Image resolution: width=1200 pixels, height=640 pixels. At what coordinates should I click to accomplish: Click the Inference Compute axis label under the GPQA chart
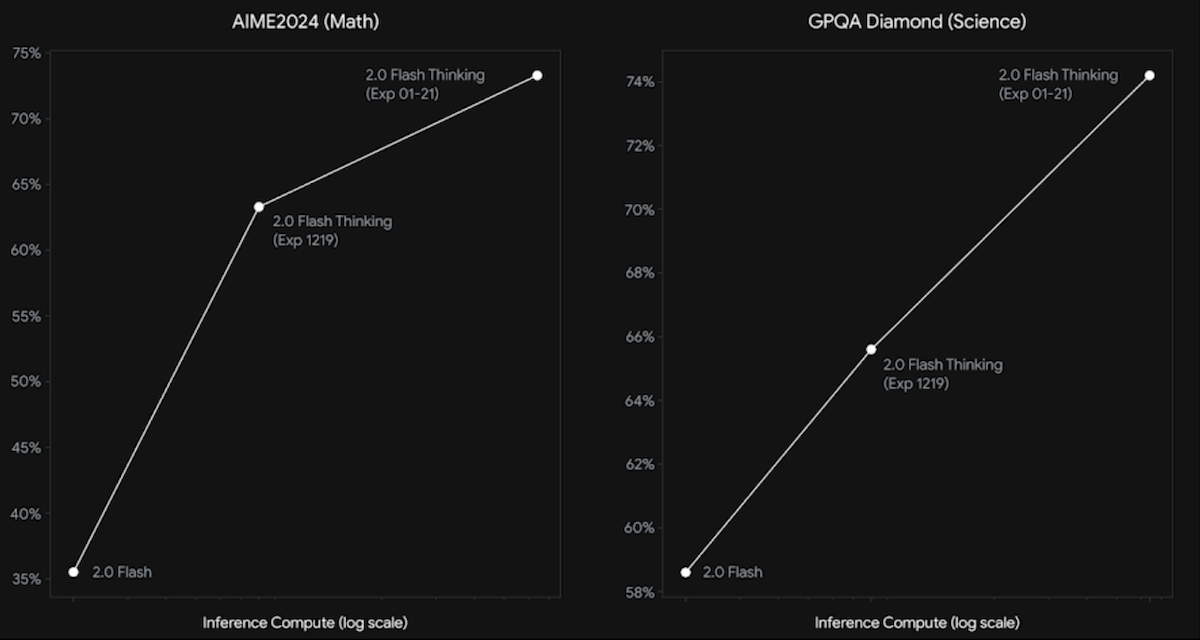pyautogui.click(x=917, y=623)
